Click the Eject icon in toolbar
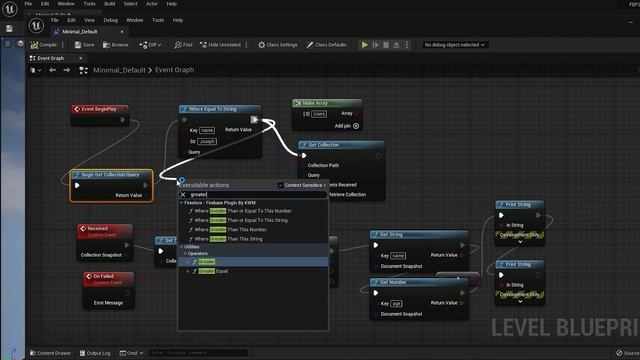This screenshot has width=640, height=360. 396,45
